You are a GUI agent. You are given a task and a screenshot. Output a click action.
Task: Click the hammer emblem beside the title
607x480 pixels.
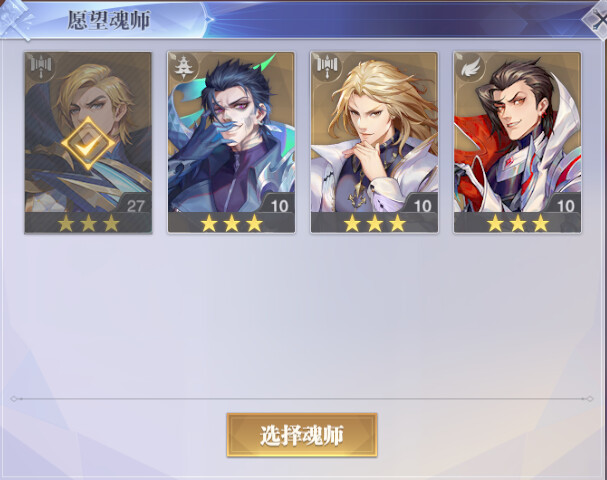point(17,20)
